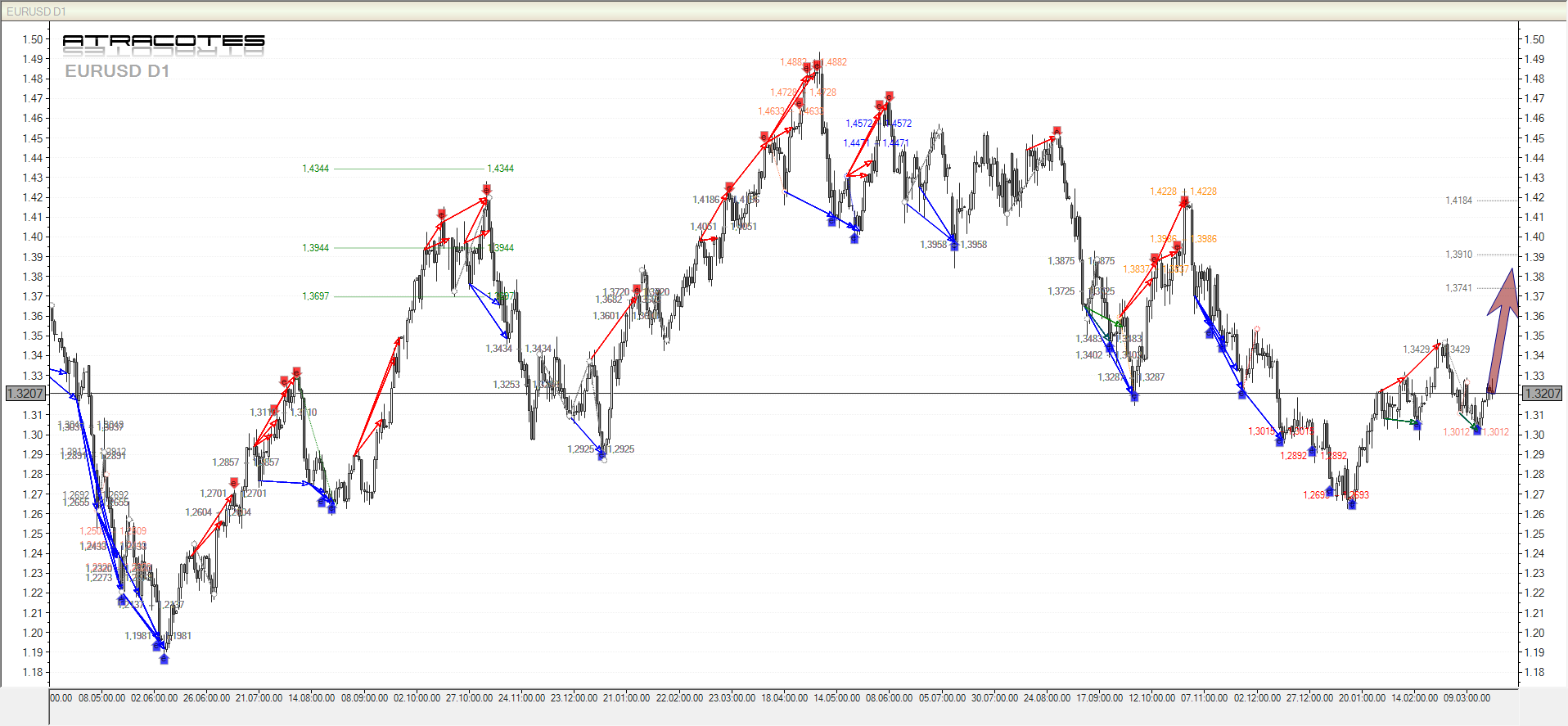Image resolution: width=1568 pixels, height=726 pixels.
Task: Select the red sell marker at the 1,4228 peak
Action: 1184,201
